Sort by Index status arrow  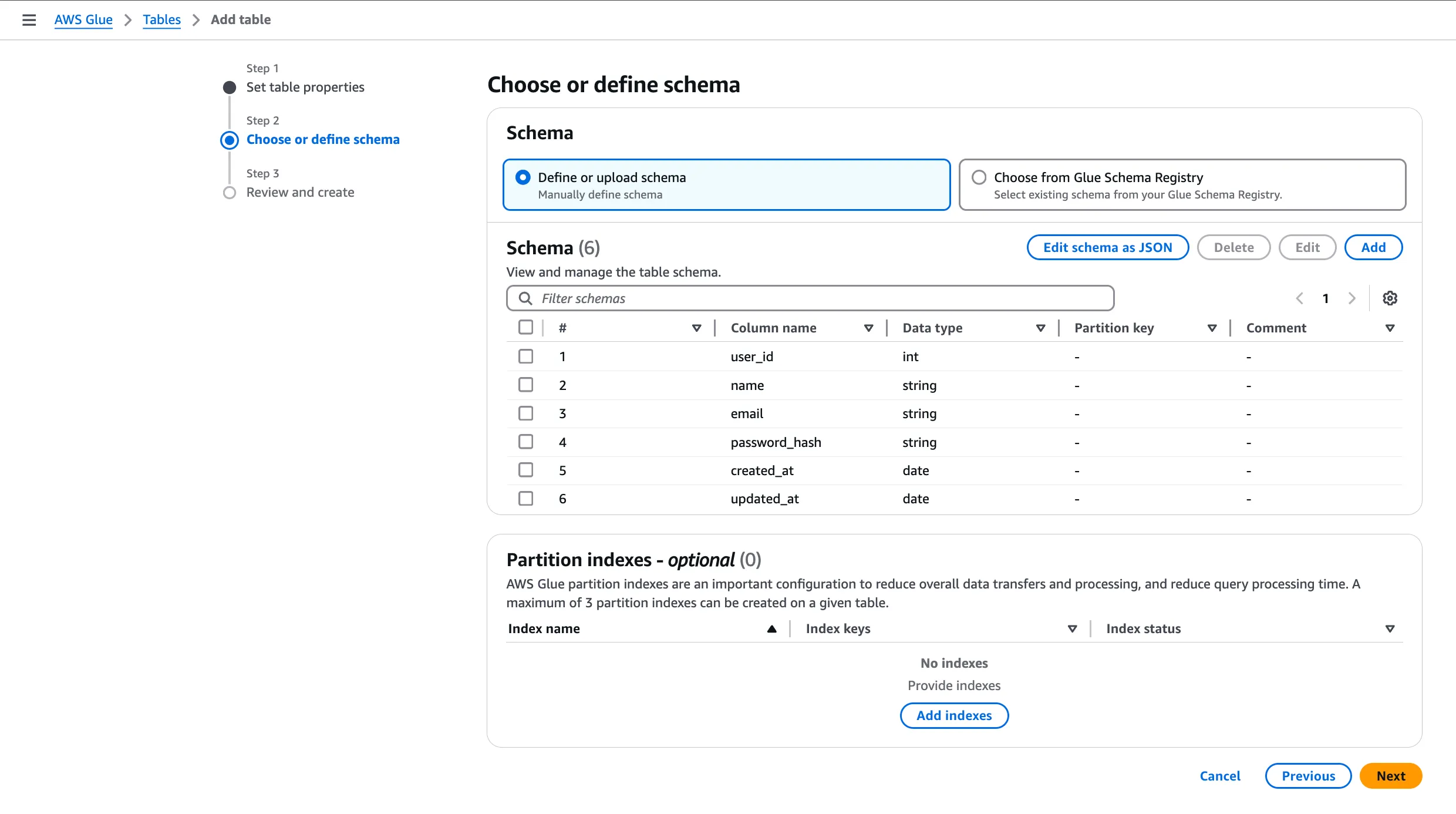point(1390,629)
